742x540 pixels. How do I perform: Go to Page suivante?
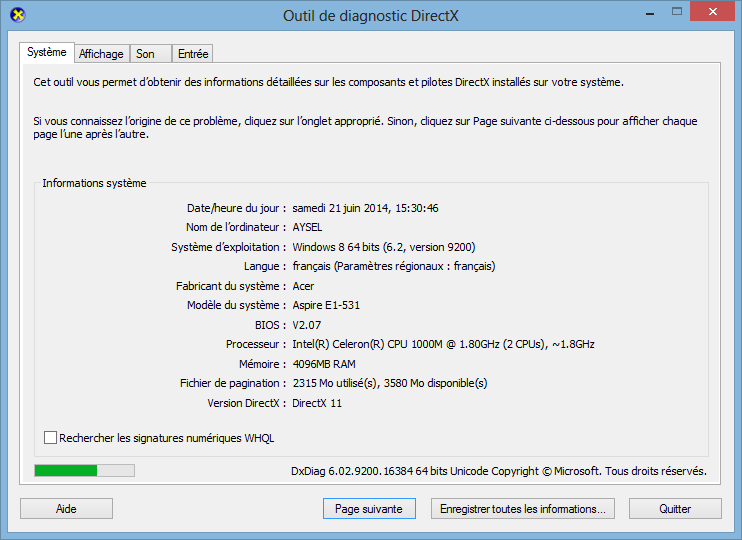pyautogui.click(x=369, y=509)
